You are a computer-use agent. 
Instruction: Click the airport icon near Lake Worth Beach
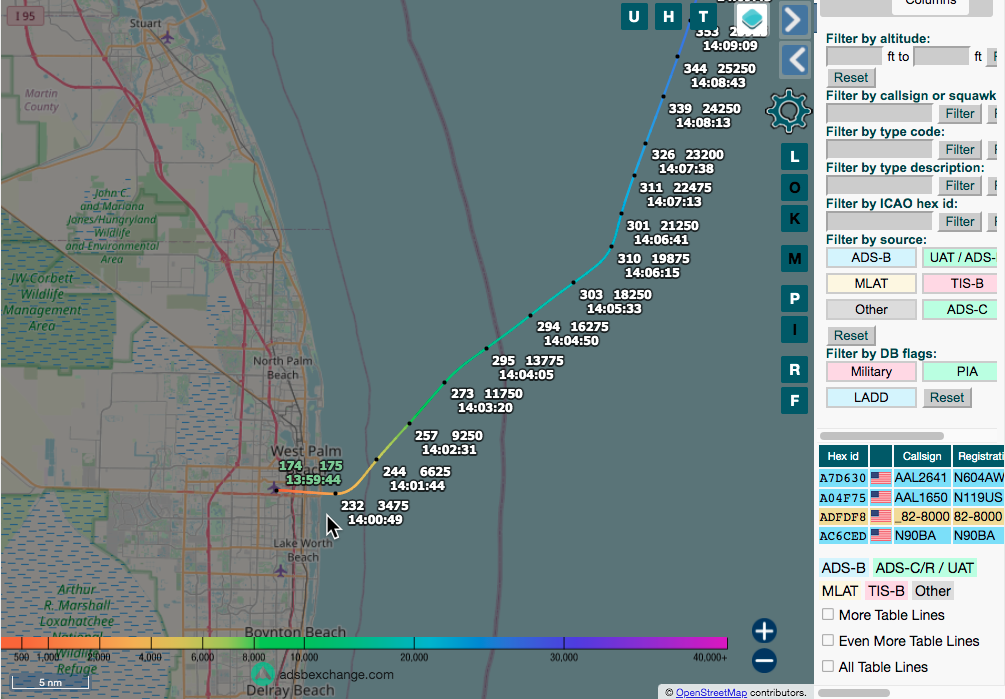[x=280, y=570]
